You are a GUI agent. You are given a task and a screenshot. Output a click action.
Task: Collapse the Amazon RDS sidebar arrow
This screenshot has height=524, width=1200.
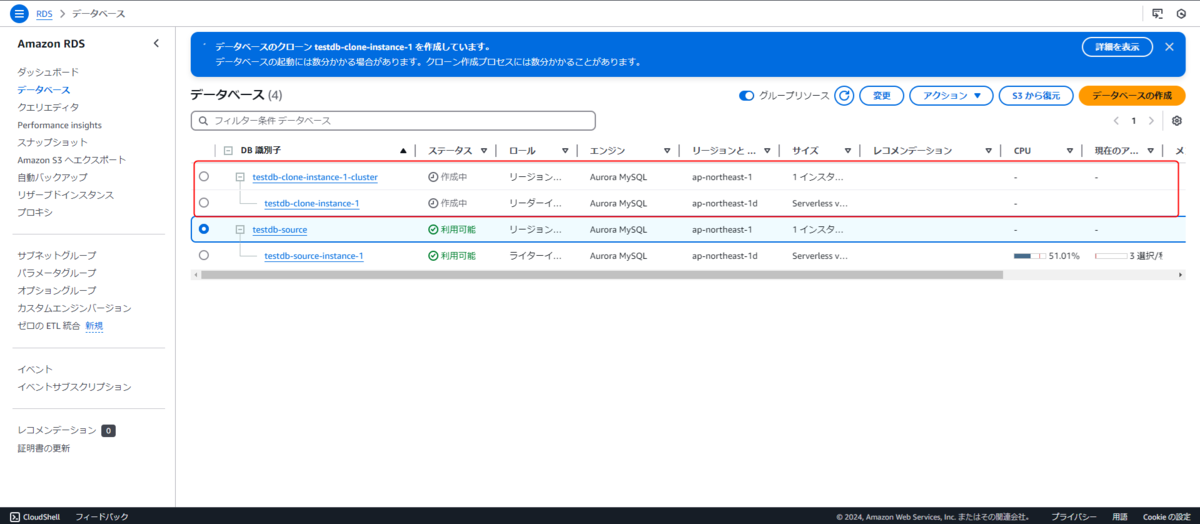(x=156, y=43)
